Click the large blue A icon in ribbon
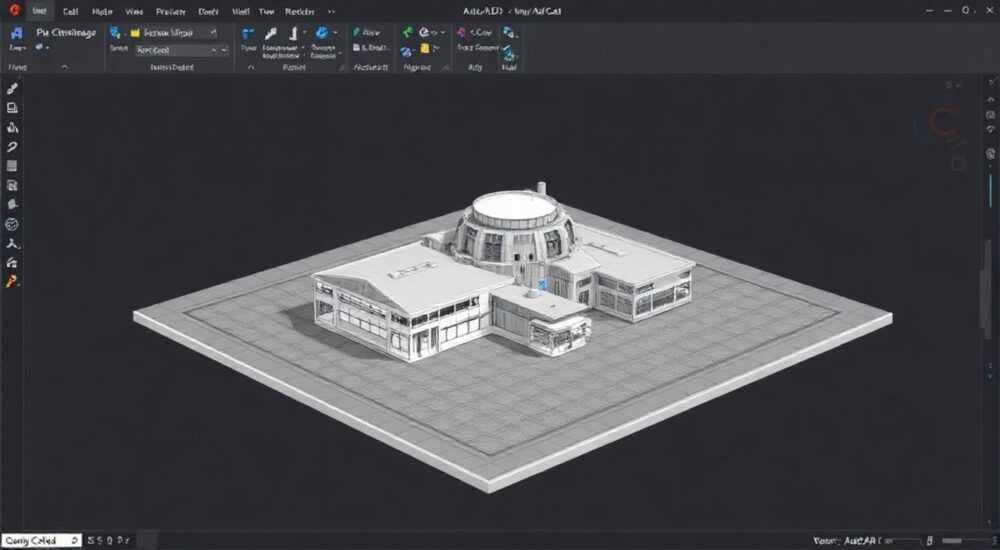The width and height of the screenshot is (1000, 550). 17,33
